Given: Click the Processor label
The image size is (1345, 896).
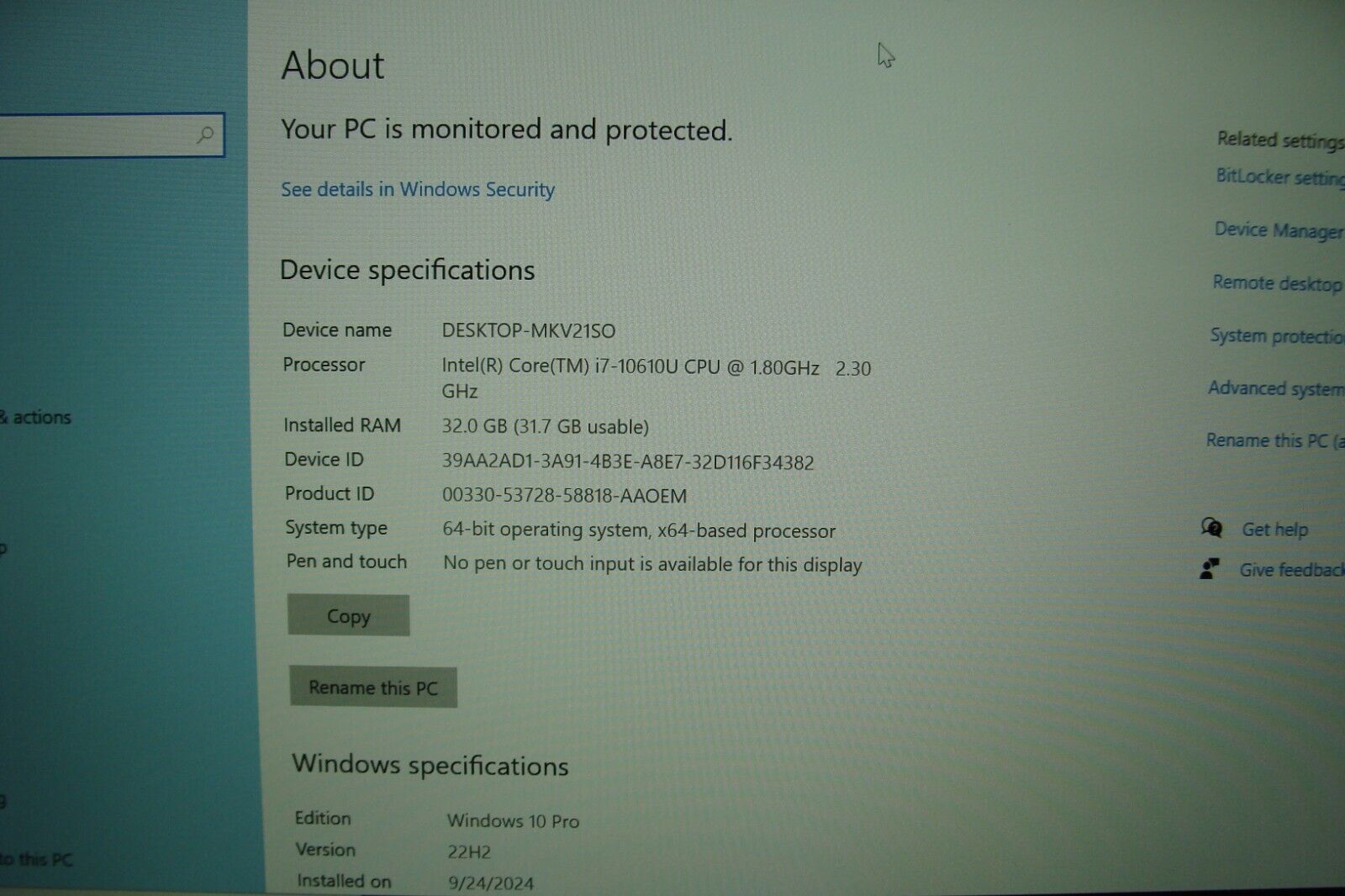Looking at the screenshot, I should [x=324, y=365].
